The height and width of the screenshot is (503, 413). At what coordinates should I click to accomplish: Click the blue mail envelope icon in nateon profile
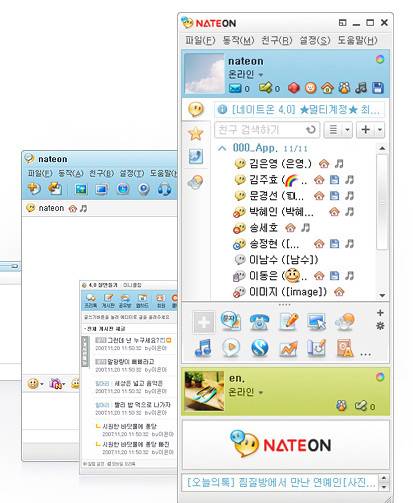pos(235,88)
